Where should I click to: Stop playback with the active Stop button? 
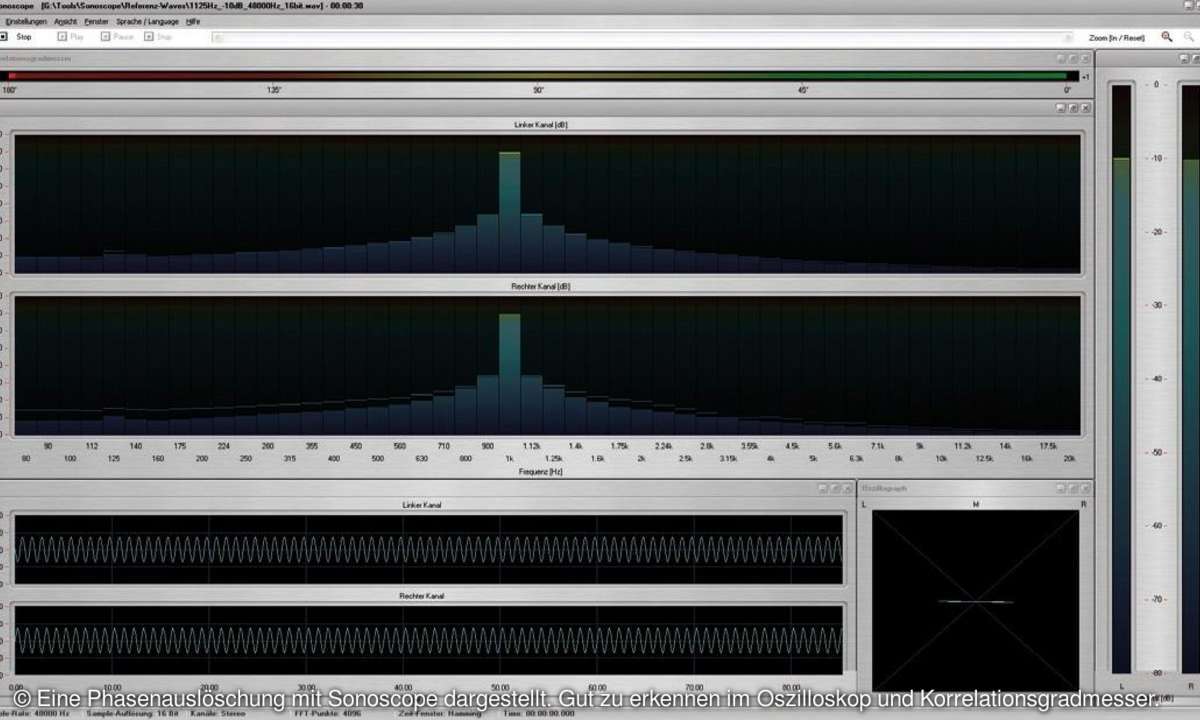(16, 37)
